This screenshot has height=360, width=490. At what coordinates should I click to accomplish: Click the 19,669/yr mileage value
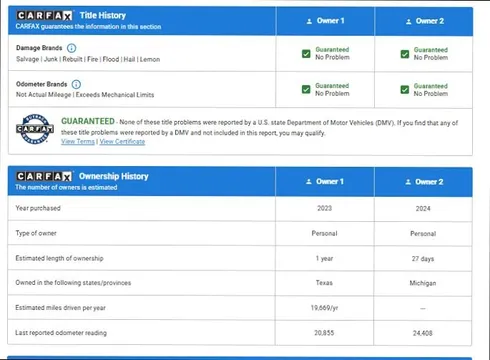point(324,308)
